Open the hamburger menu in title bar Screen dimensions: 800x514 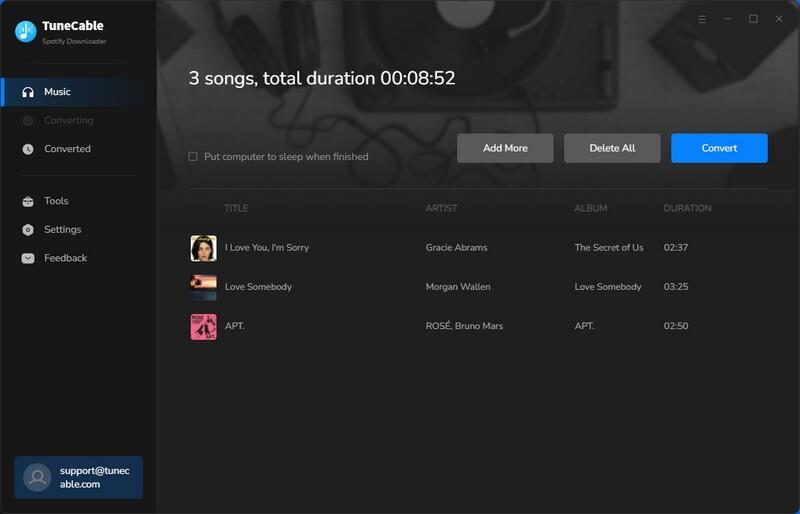coord(702,19)
